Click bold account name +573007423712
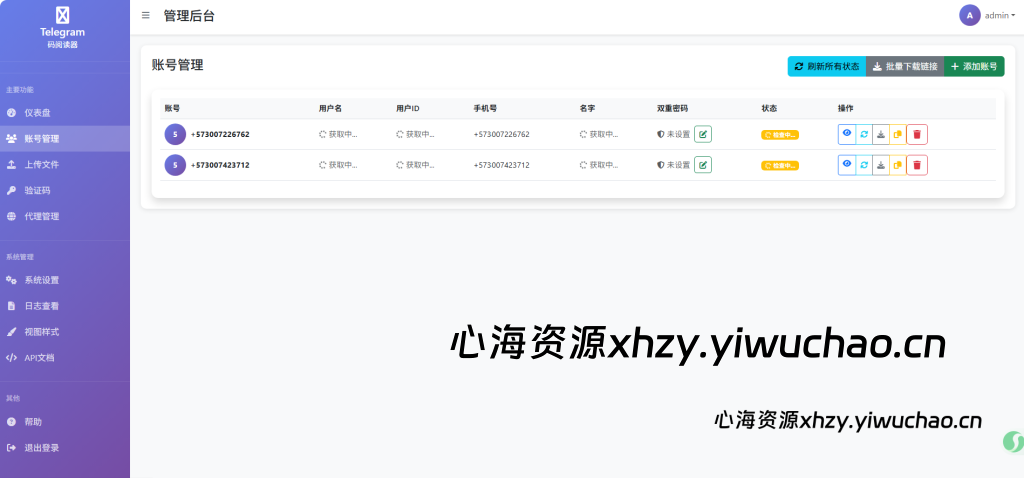The image size is (1024, 478). pyautogui.click(x=220, y=165)
